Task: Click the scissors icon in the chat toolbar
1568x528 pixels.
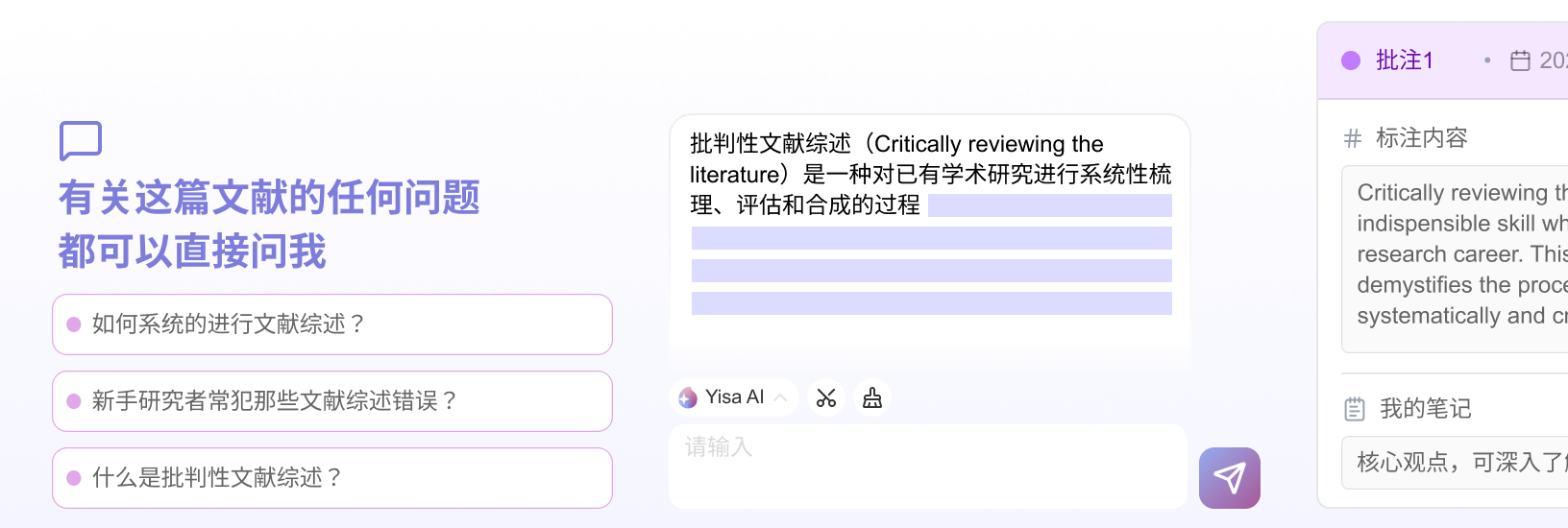Action: coord(826,397)
